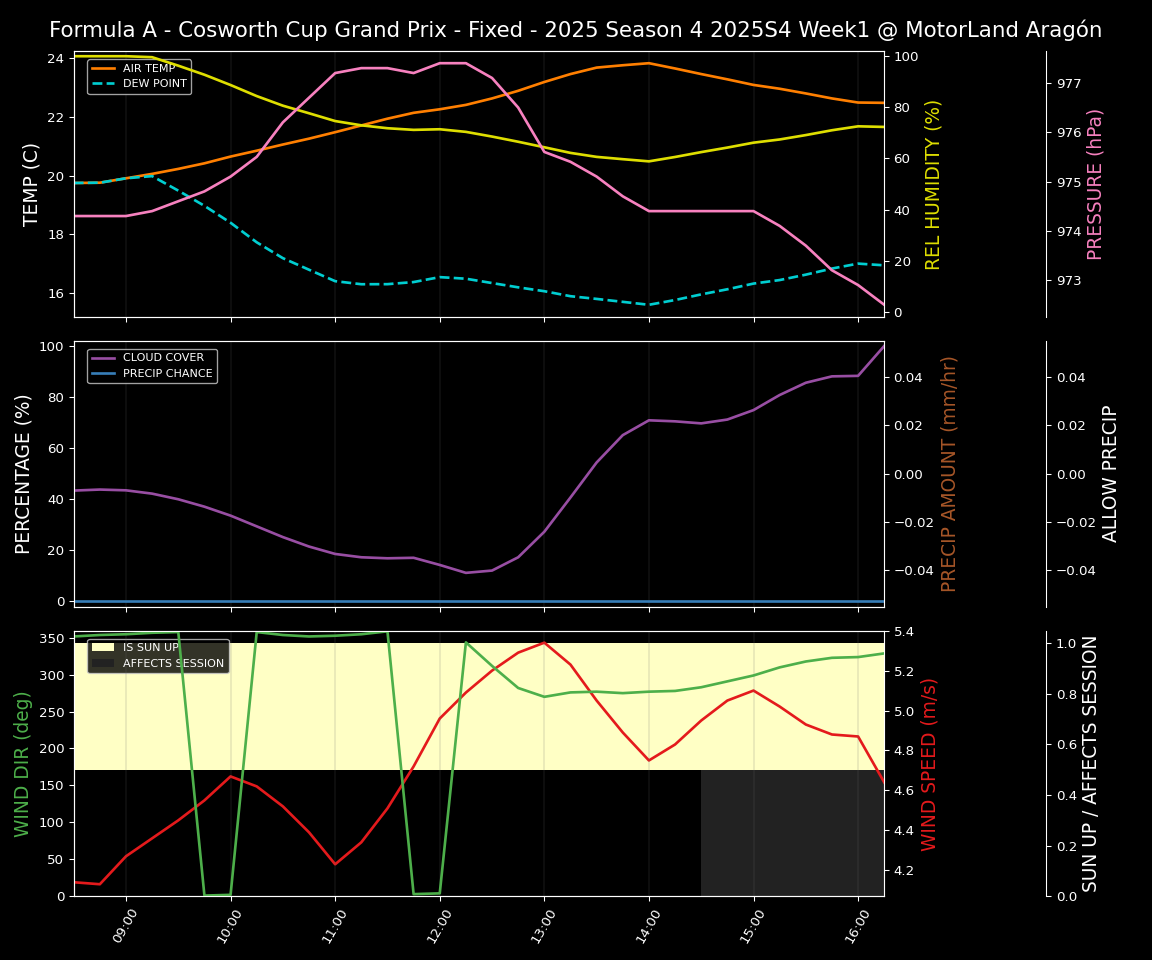The height and width of the screenshot is (960, 1152).
Task: Click the AFFECTS SESSION legend swatch
Action: (x=105, y=663)
